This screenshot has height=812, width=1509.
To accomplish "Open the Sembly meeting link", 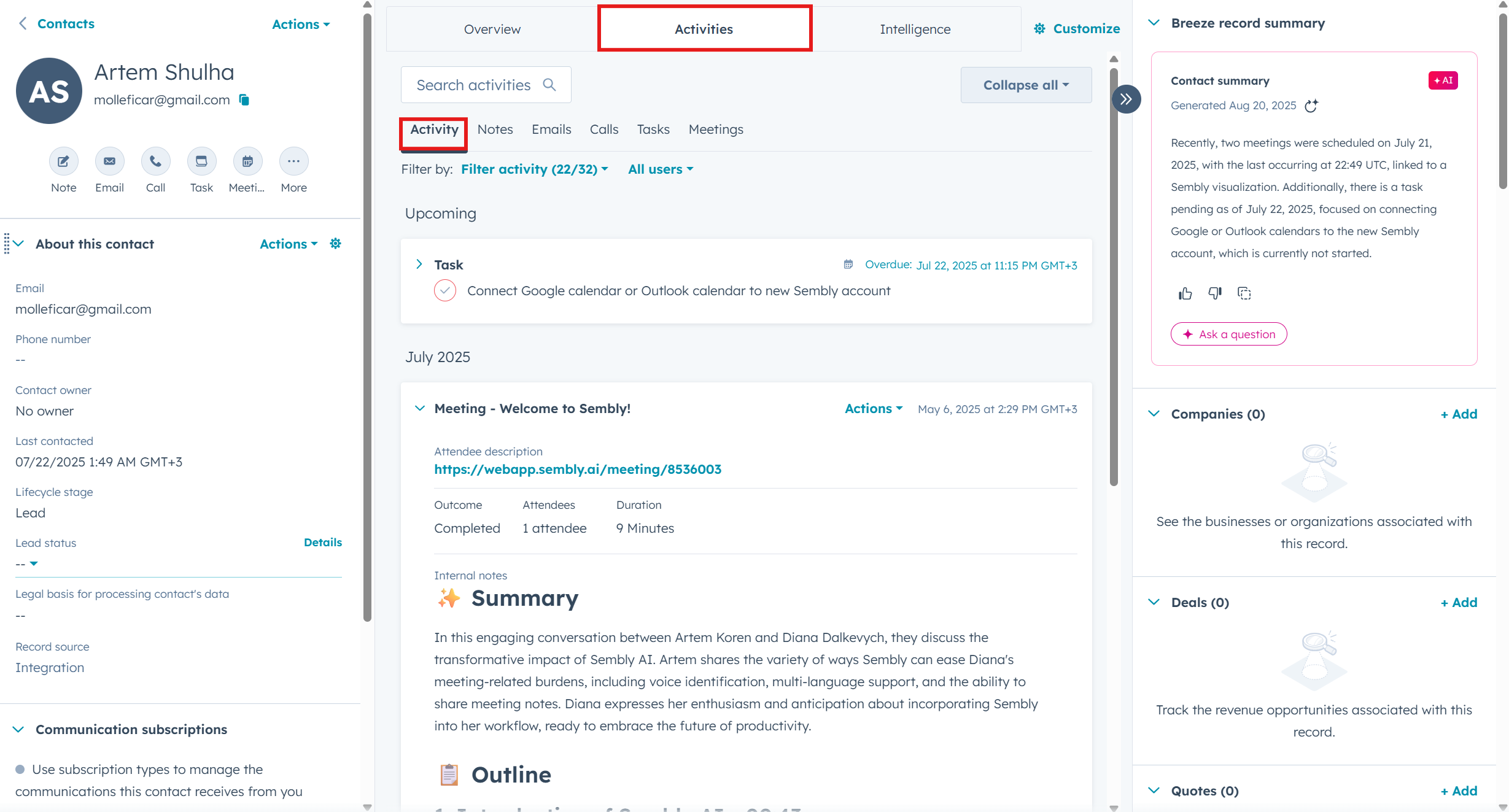I will point(578,470).
